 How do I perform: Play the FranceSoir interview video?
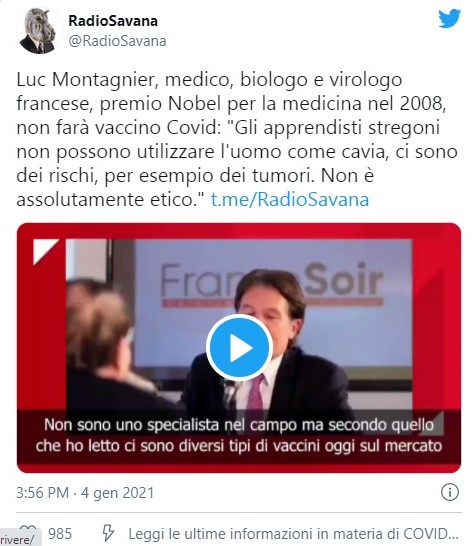239,347
